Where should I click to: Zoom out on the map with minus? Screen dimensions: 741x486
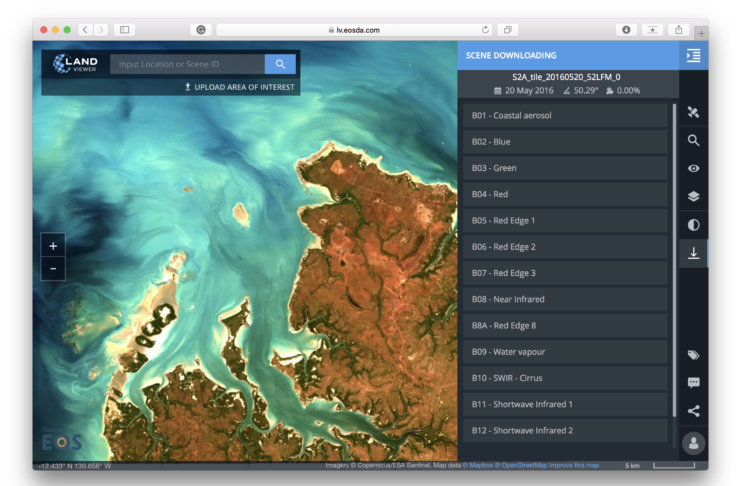53,268
